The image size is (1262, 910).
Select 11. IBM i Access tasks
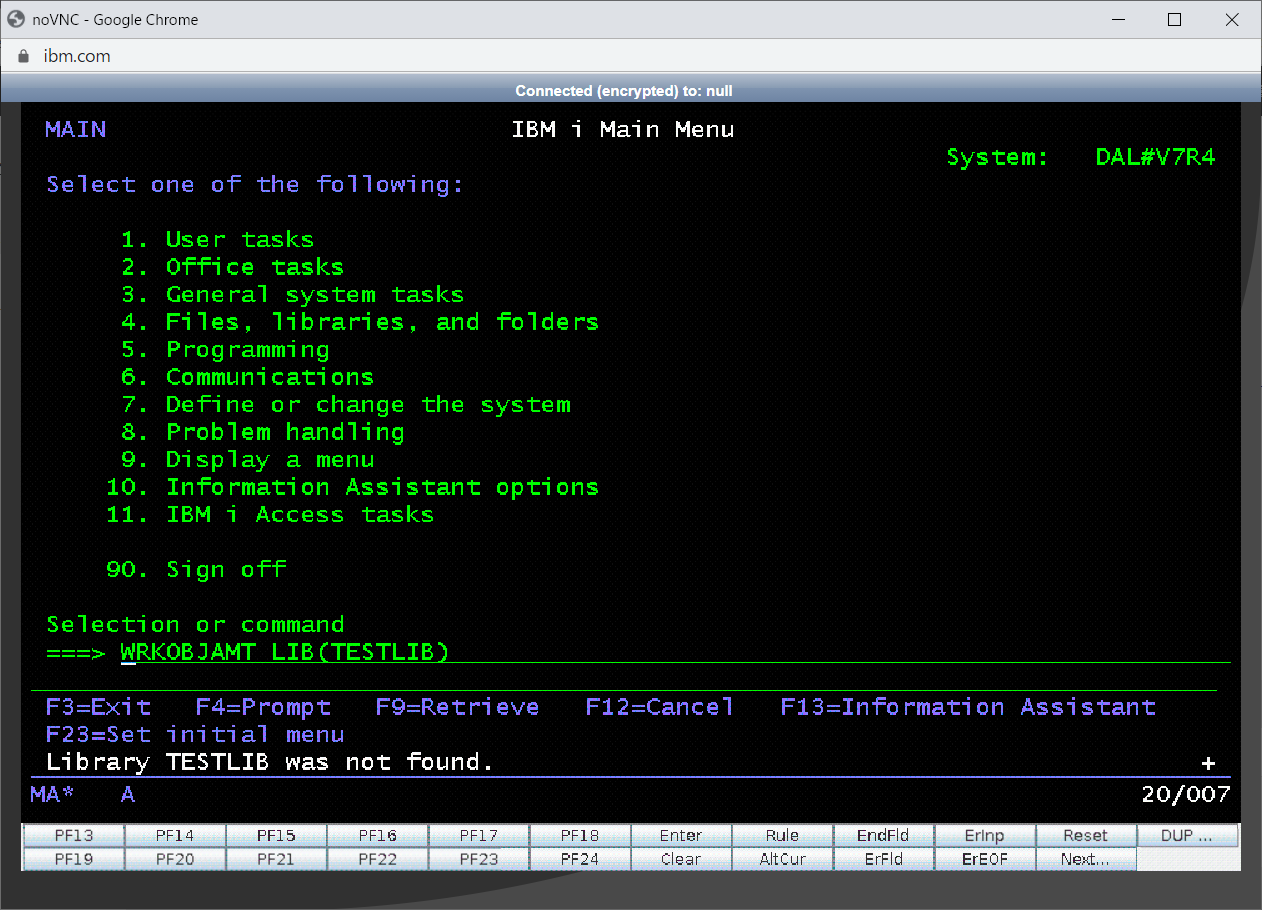pos(270,515)
